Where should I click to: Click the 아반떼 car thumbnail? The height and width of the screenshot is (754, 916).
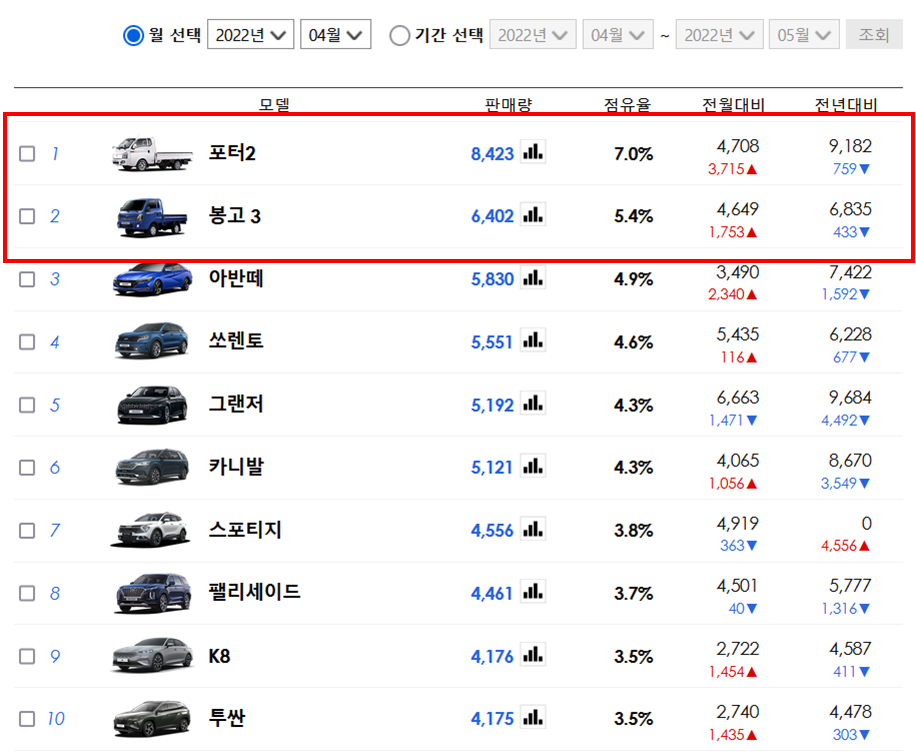(x=152, y=280)
